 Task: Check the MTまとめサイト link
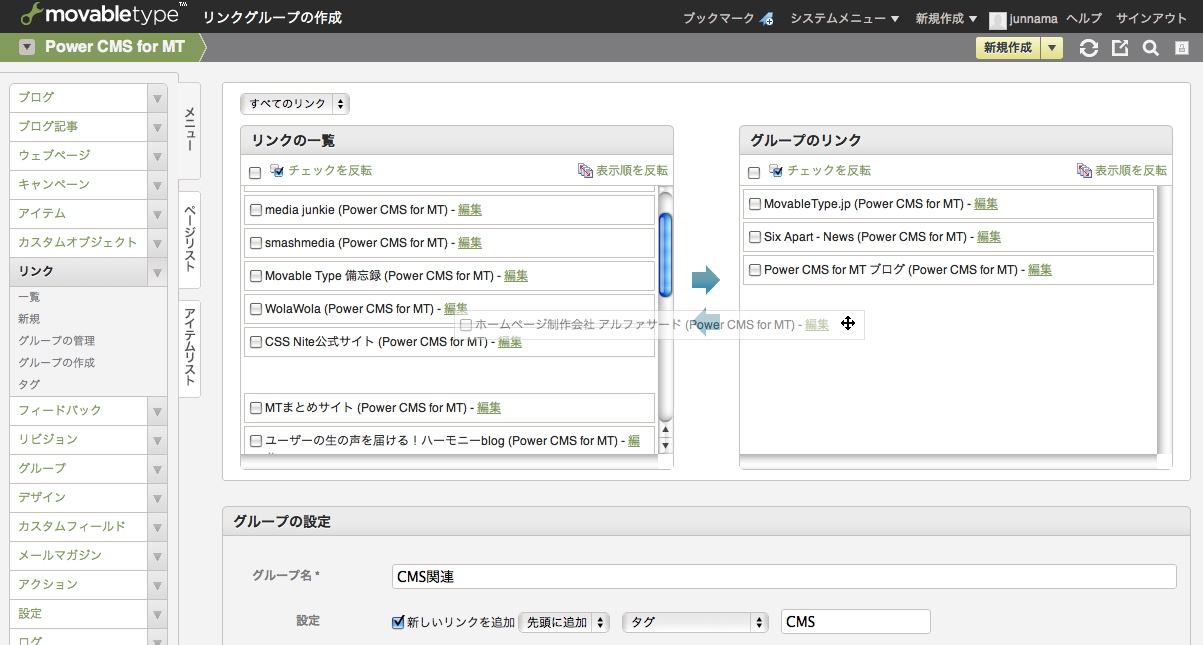(256, 408)
